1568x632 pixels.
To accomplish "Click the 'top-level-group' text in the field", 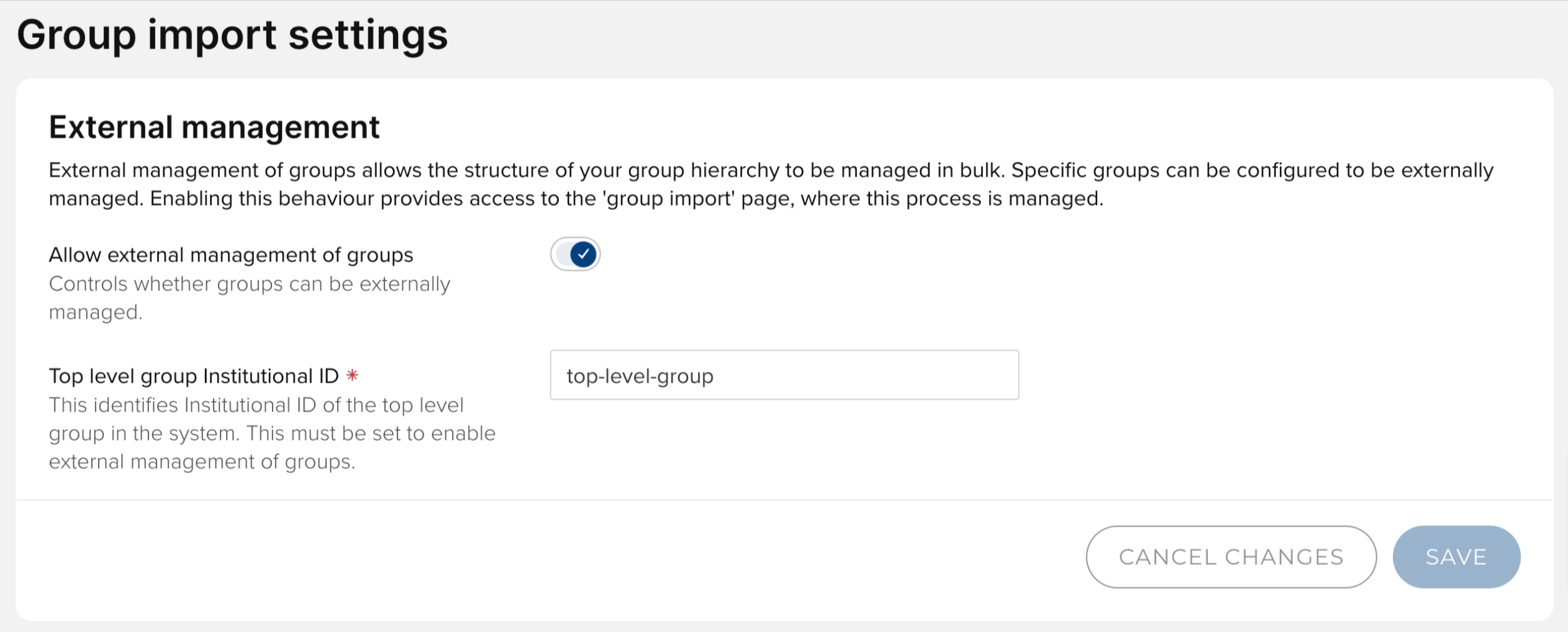I will [x=640, y=376].
